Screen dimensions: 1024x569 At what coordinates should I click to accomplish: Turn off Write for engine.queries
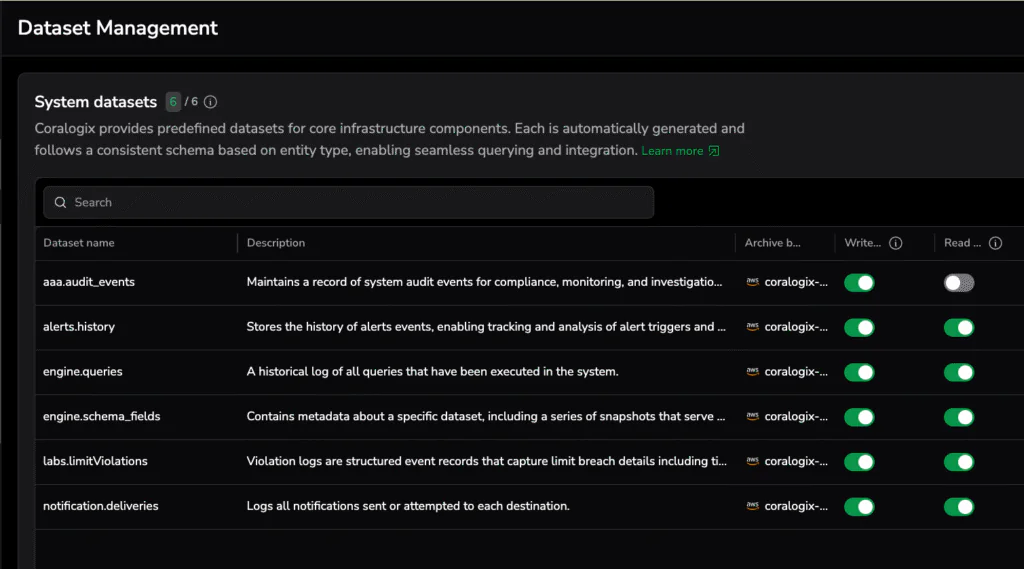coord(859,372)
